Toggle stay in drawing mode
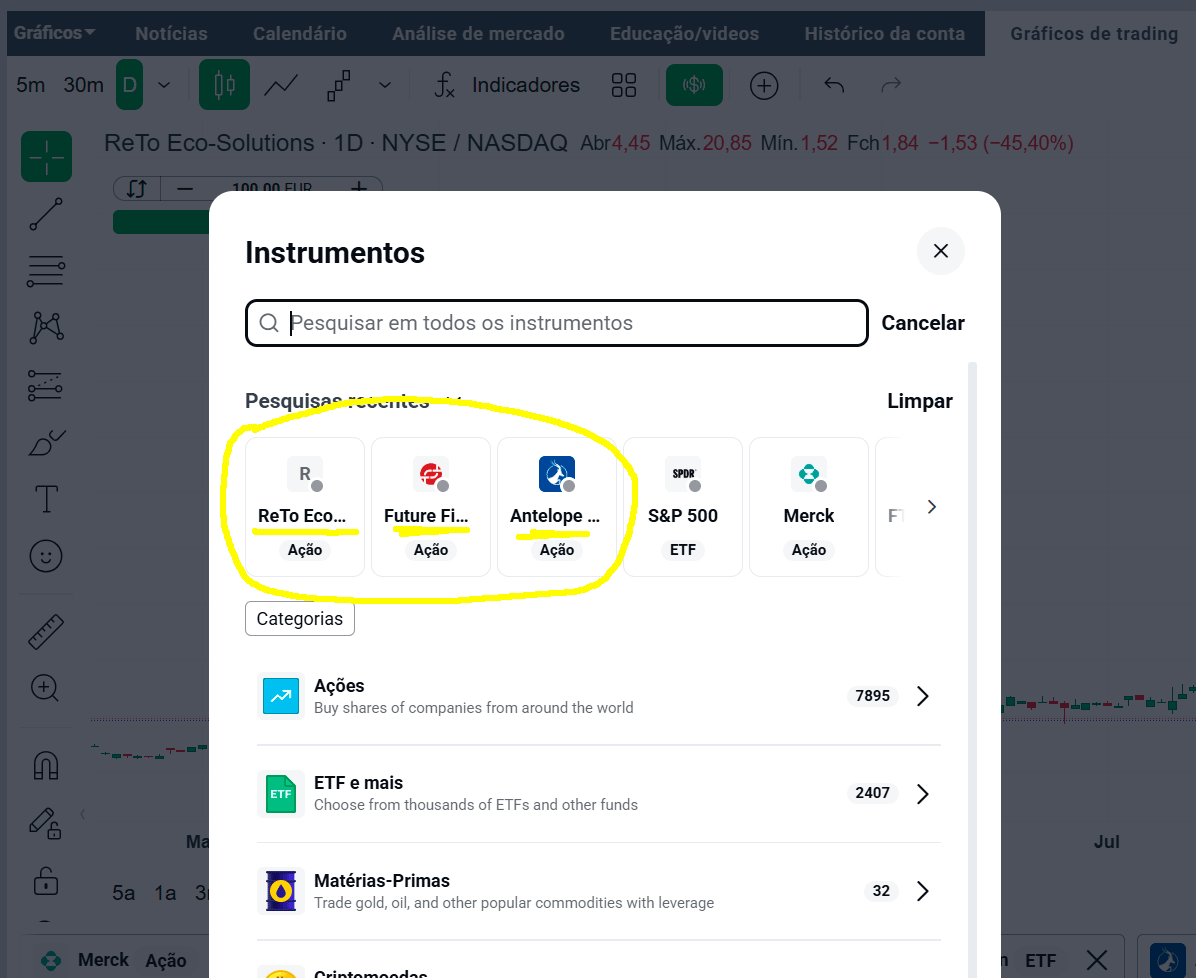Image resolution: width=1196 pixels, height=978 pixels. click(x=45, y=823)
